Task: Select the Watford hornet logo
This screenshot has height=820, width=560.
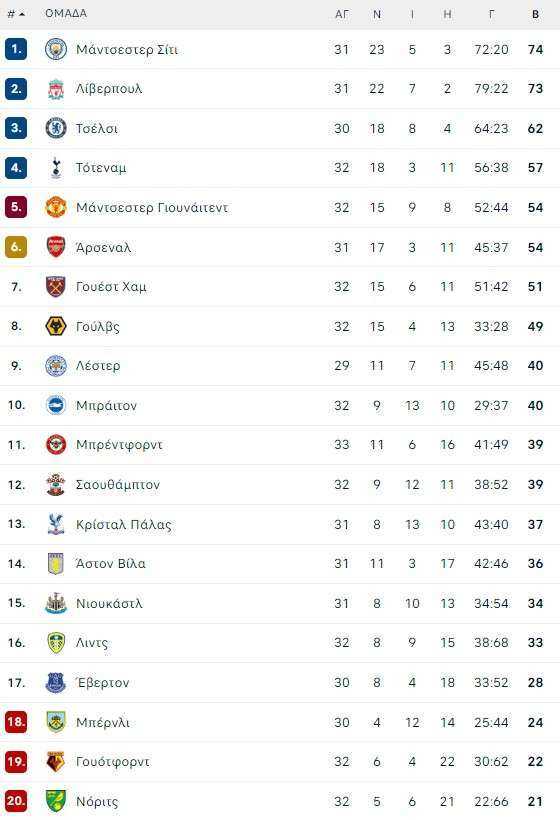Action: (55, 761)
